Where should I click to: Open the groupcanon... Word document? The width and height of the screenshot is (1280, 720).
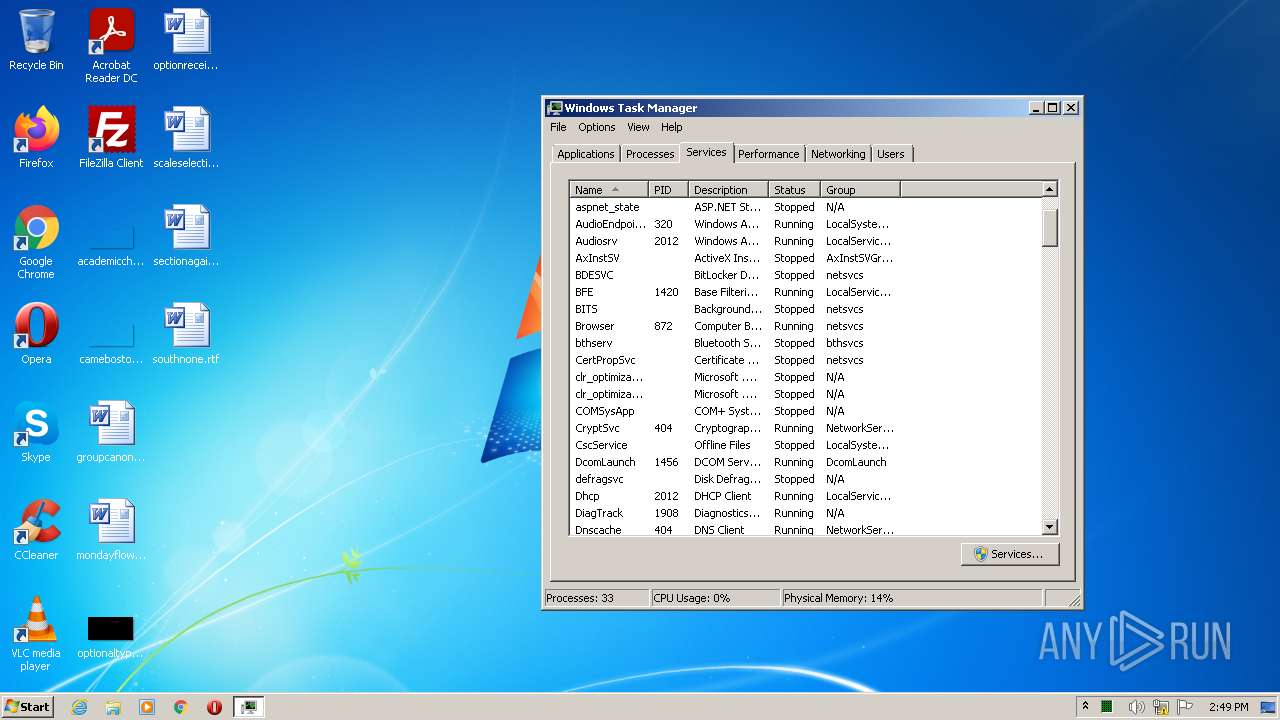[x=111, y=432]
